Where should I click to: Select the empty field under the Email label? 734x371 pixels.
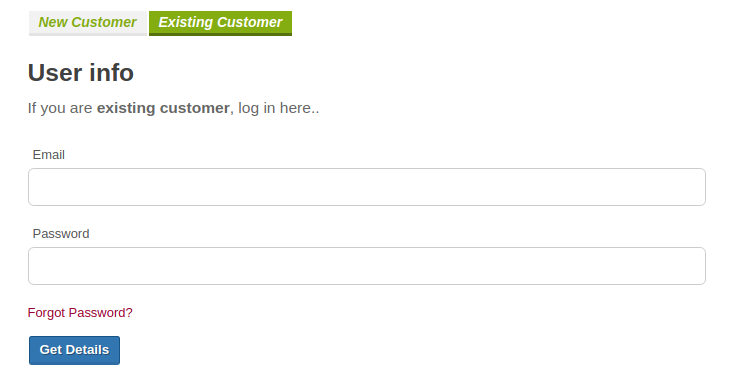[367, 187]
